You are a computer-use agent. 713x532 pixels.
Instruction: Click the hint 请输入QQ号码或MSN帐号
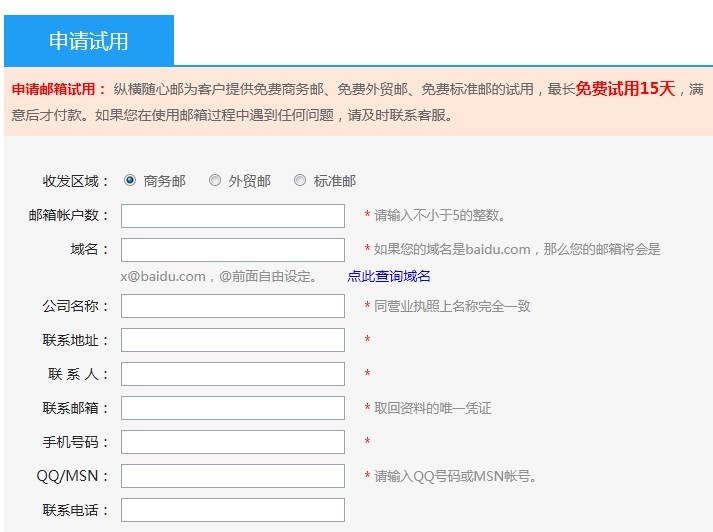pos(456,476)
